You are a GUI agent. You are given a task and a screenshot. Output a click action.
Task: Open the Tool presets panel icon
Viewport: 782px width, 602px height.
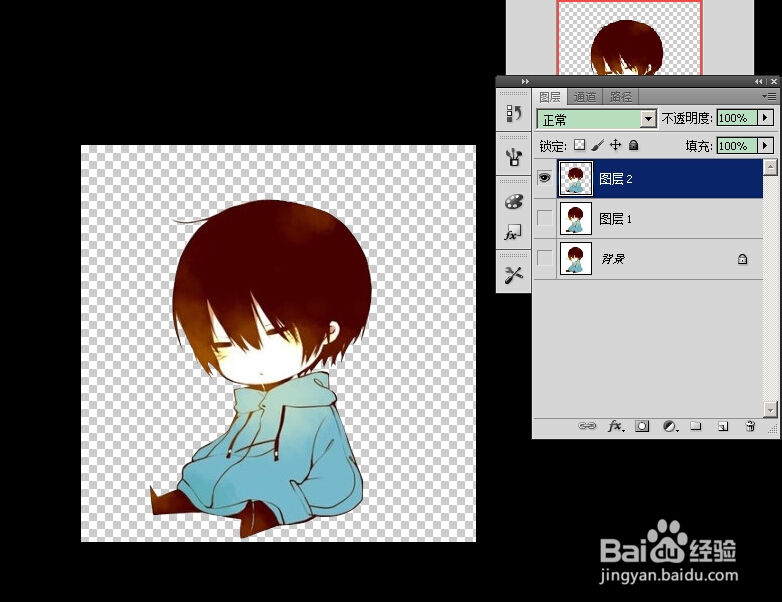click(x=514, y=275)
